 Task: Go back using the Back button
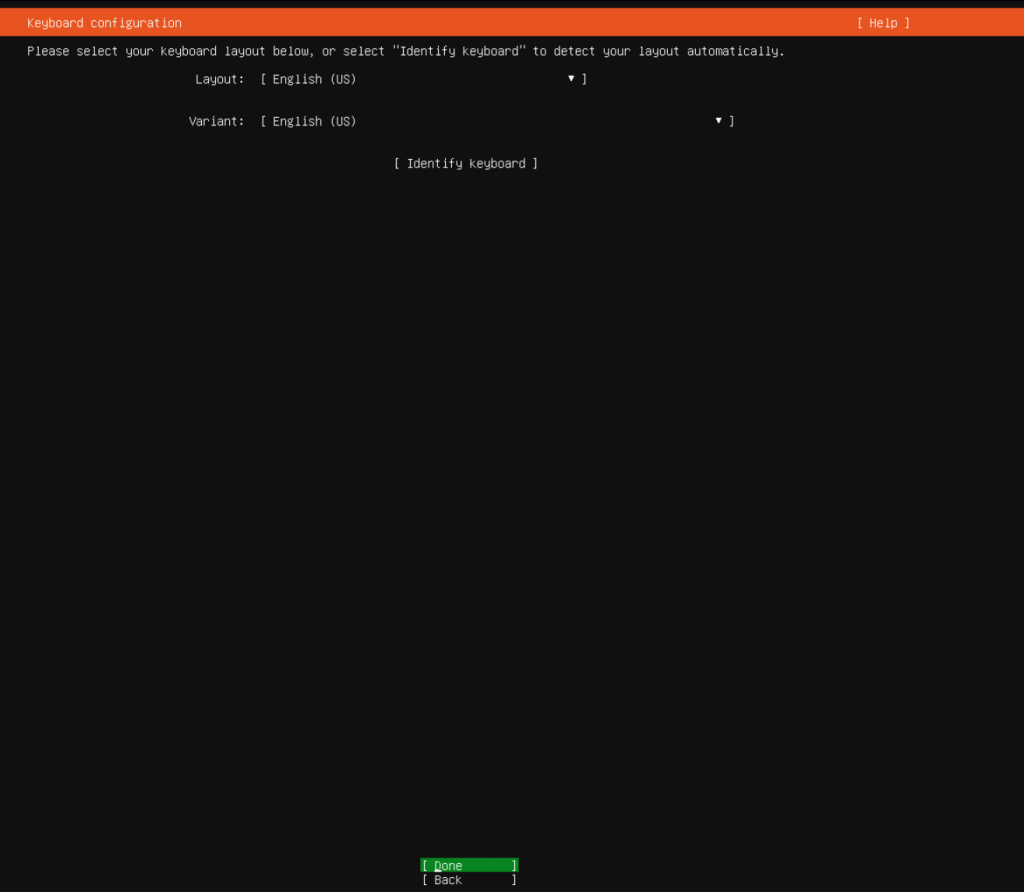point(469,880)
